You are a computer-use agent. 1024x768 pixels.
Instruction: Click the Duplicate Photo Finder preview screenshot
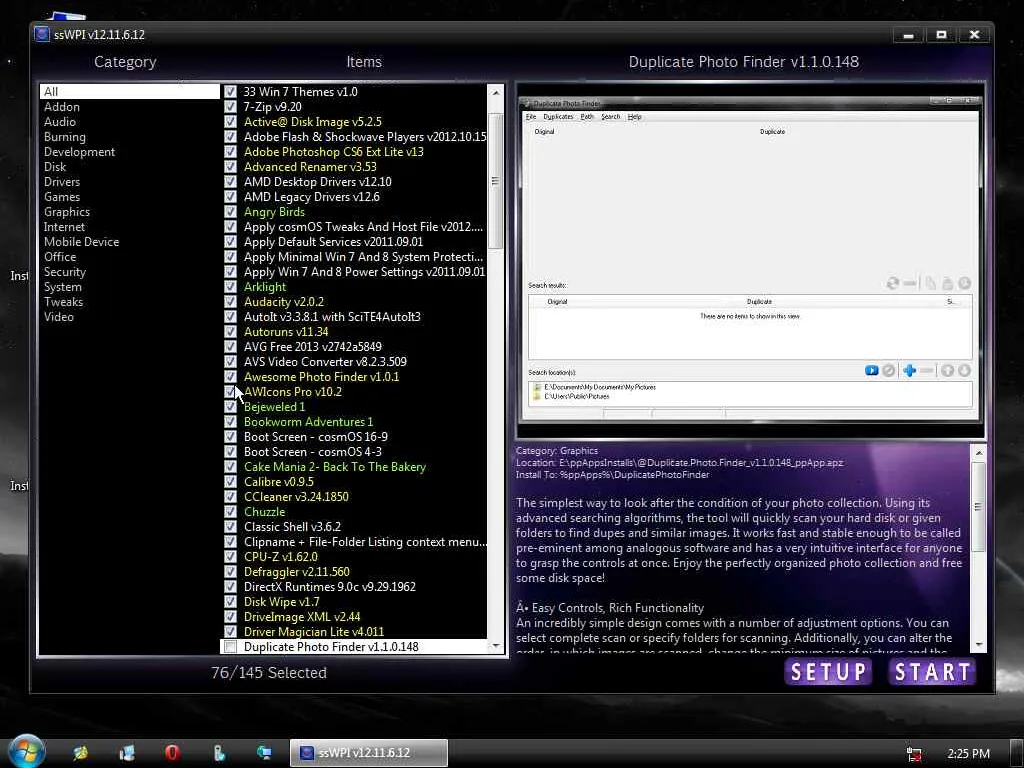tap(750, 261)
